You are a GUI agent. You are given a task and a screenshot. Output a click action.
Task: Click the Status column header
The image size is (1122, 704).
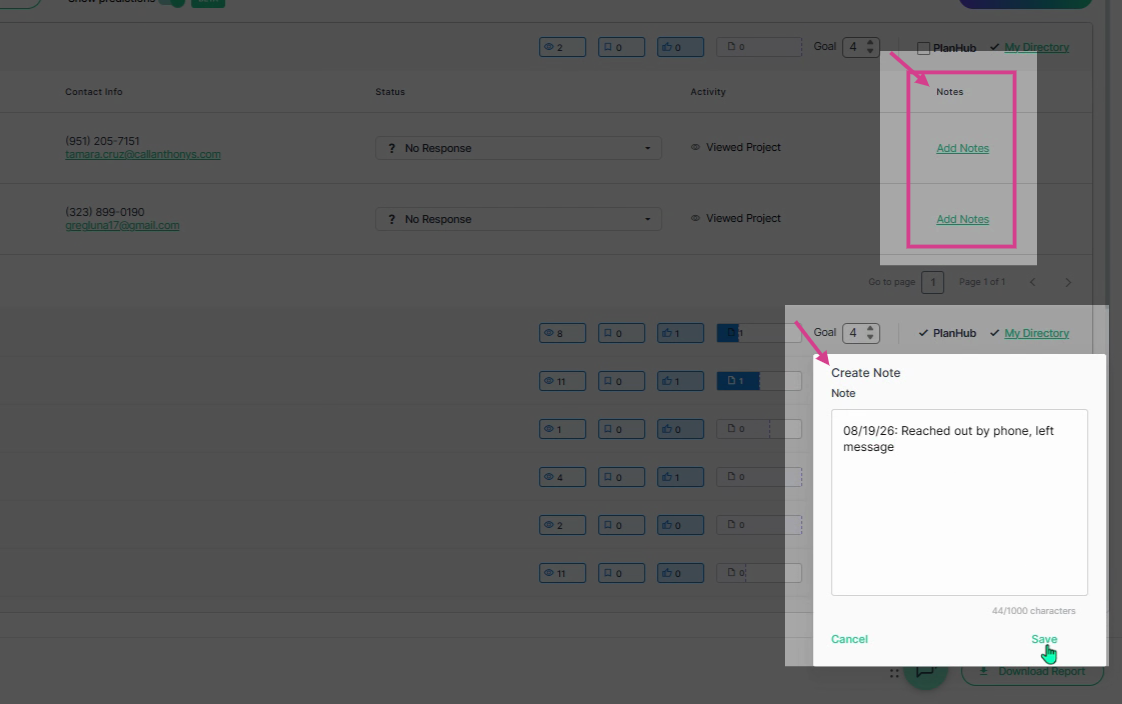(390, 92)
